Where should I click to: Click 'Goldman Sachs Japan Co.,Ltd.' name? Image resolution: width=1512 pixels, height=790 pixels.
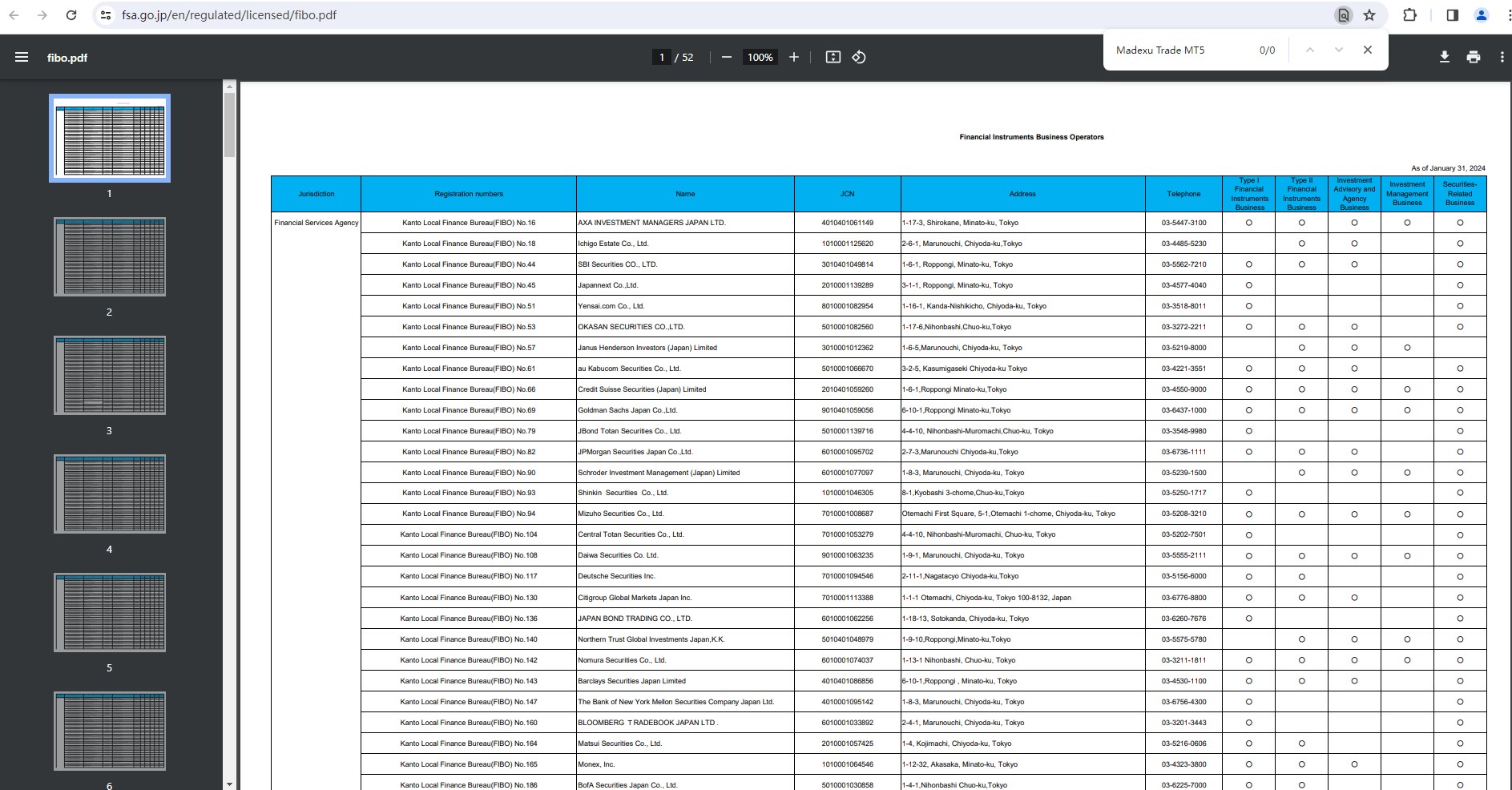[627, 410]
